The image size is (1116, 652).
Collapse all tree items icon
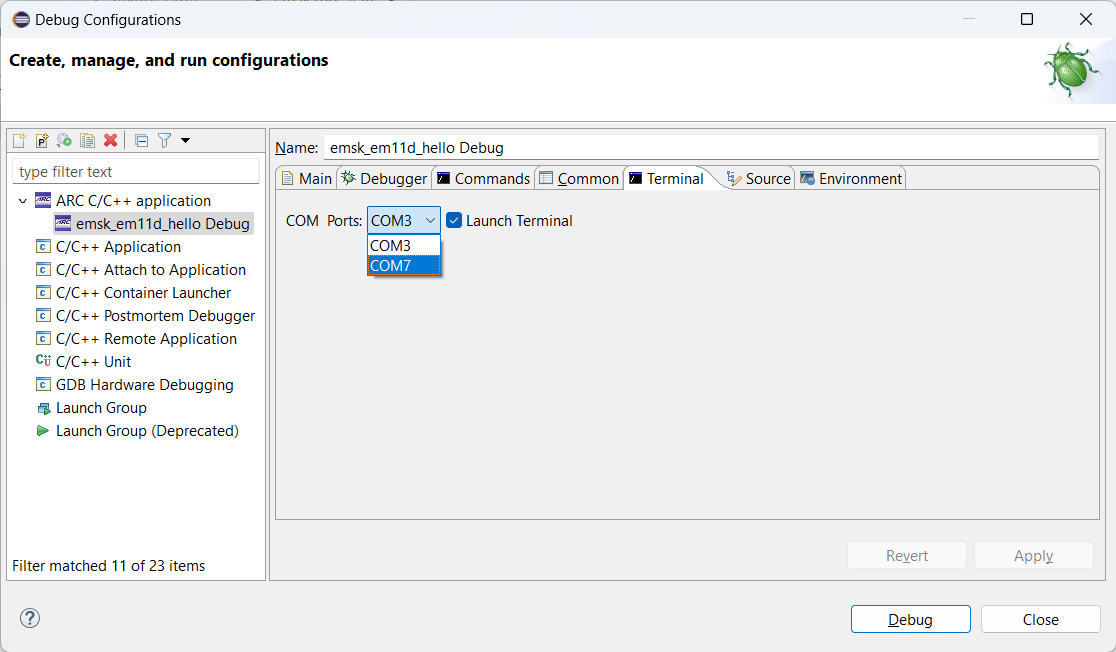[x=142, y=141]
